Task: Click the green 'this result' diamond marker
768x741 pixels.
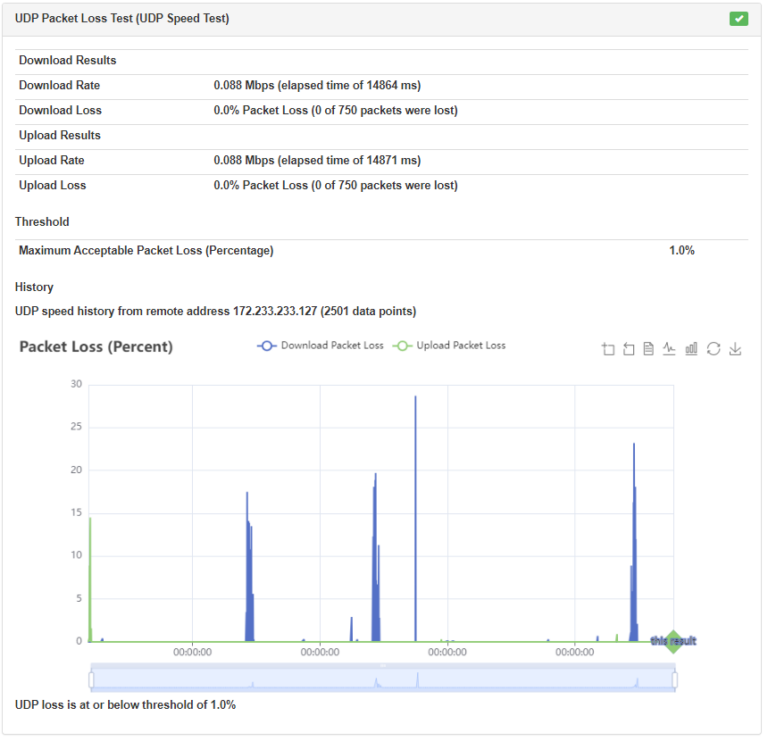Action: pyautogui.click(x=673, y=641)
